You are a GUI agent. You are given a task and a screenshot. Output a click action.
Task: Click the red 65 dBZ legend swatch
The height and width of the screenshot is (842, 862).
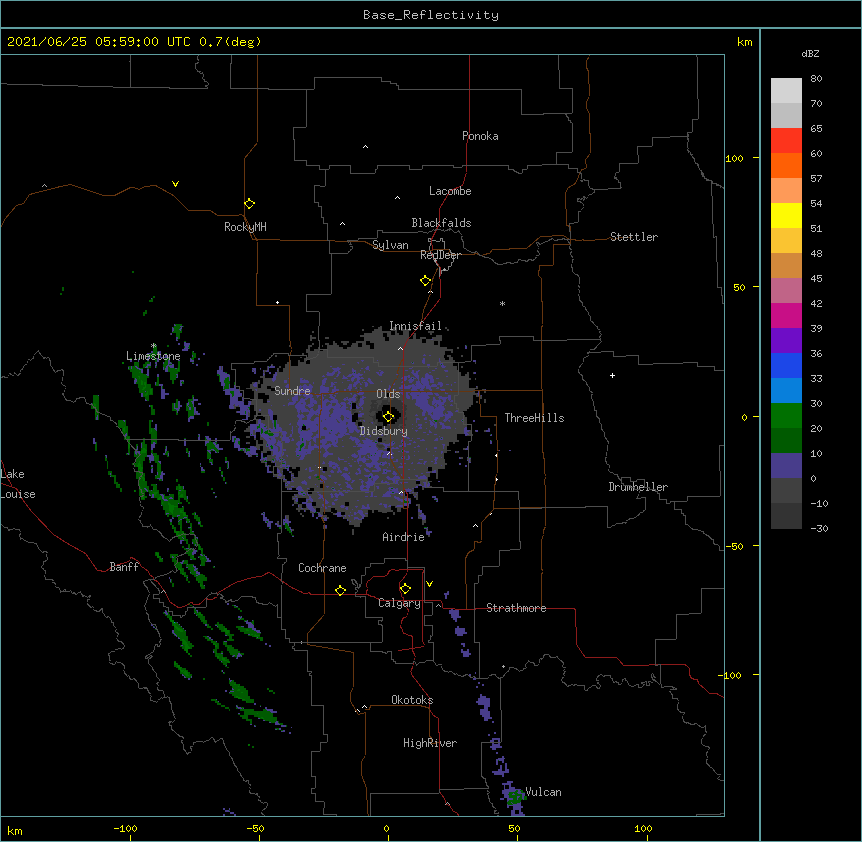[x=786, y=140]
